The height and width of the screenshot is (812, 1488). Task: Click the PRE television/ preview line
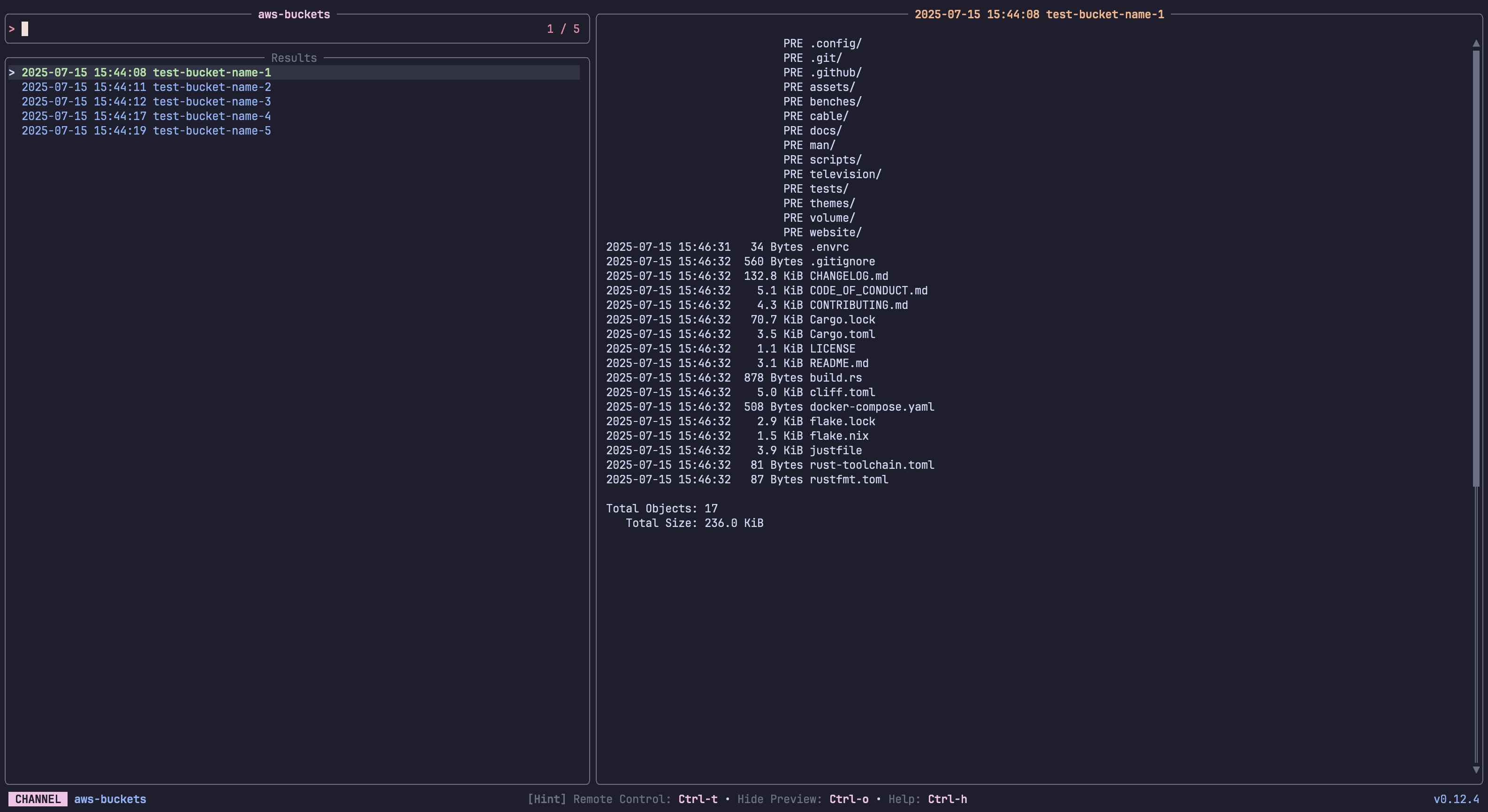tap(832, 174)
